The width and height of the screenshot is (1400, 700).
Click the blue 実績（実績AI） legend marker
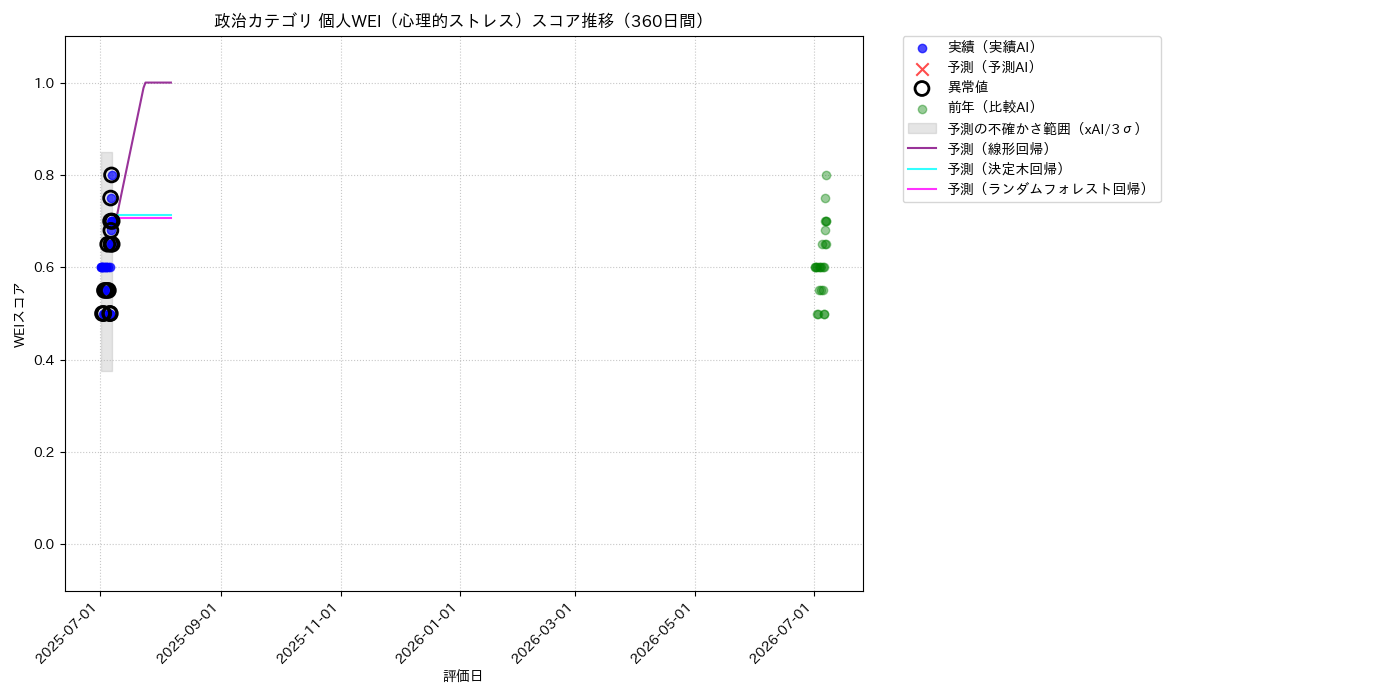pyautogui.click(x=922, y=48)
